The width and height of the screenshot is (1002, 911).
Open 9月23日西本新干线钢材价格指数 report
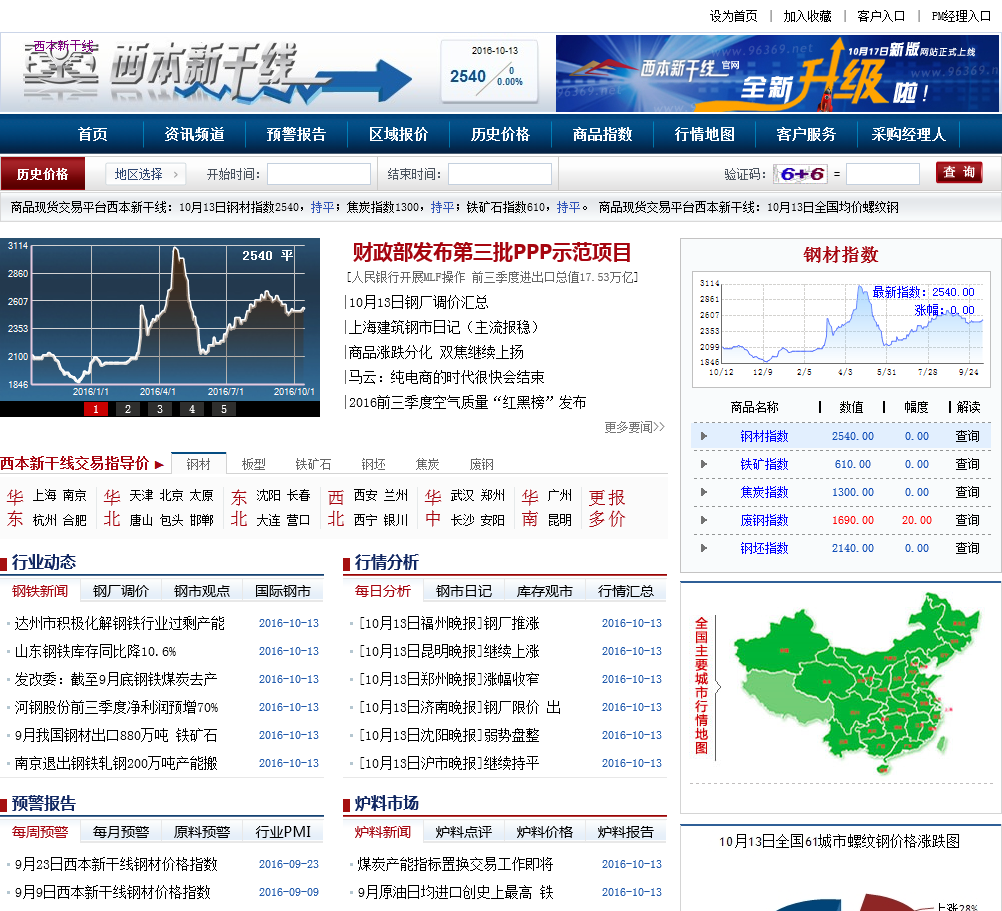click(116, 864)
